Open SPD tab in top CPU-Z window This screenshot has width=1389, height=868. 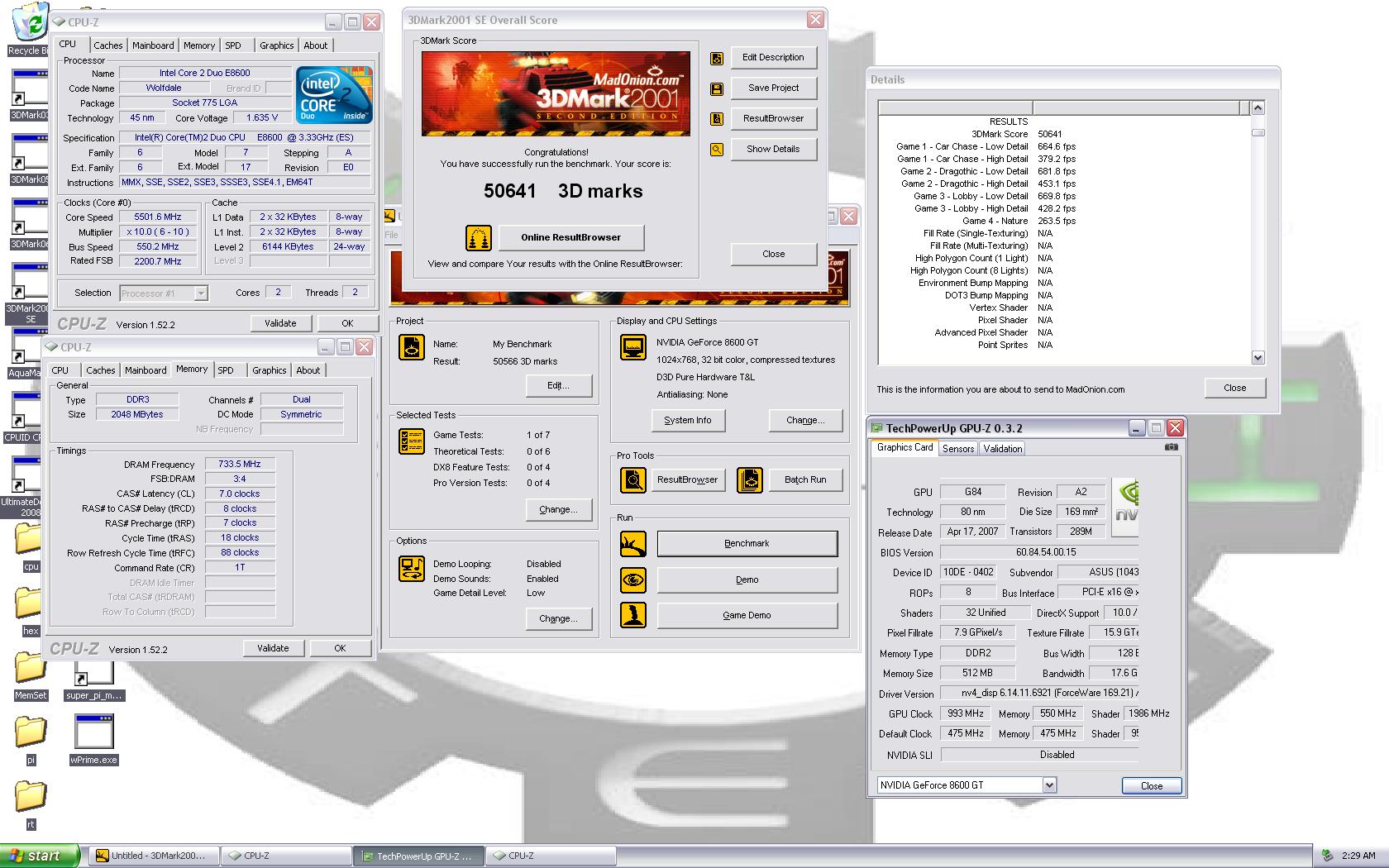coord(233,45)
